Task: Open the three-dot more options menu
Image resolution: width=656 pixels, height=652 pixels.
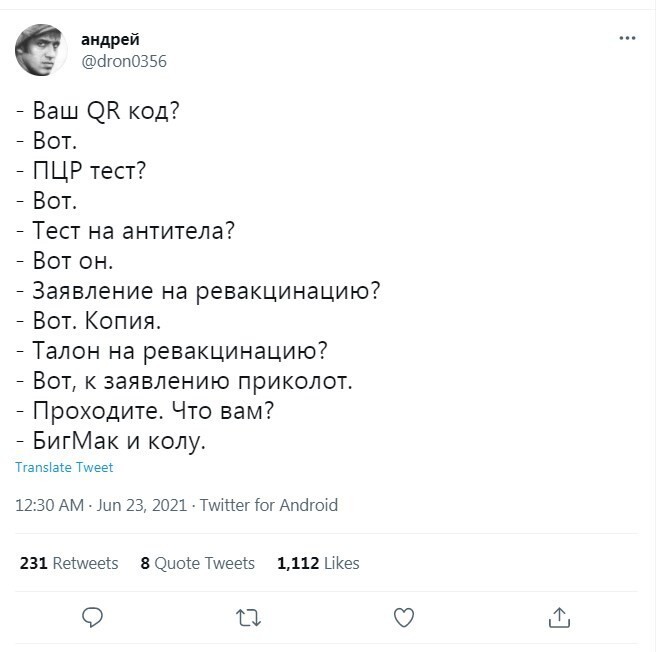Action: click(x=627, y=39)
